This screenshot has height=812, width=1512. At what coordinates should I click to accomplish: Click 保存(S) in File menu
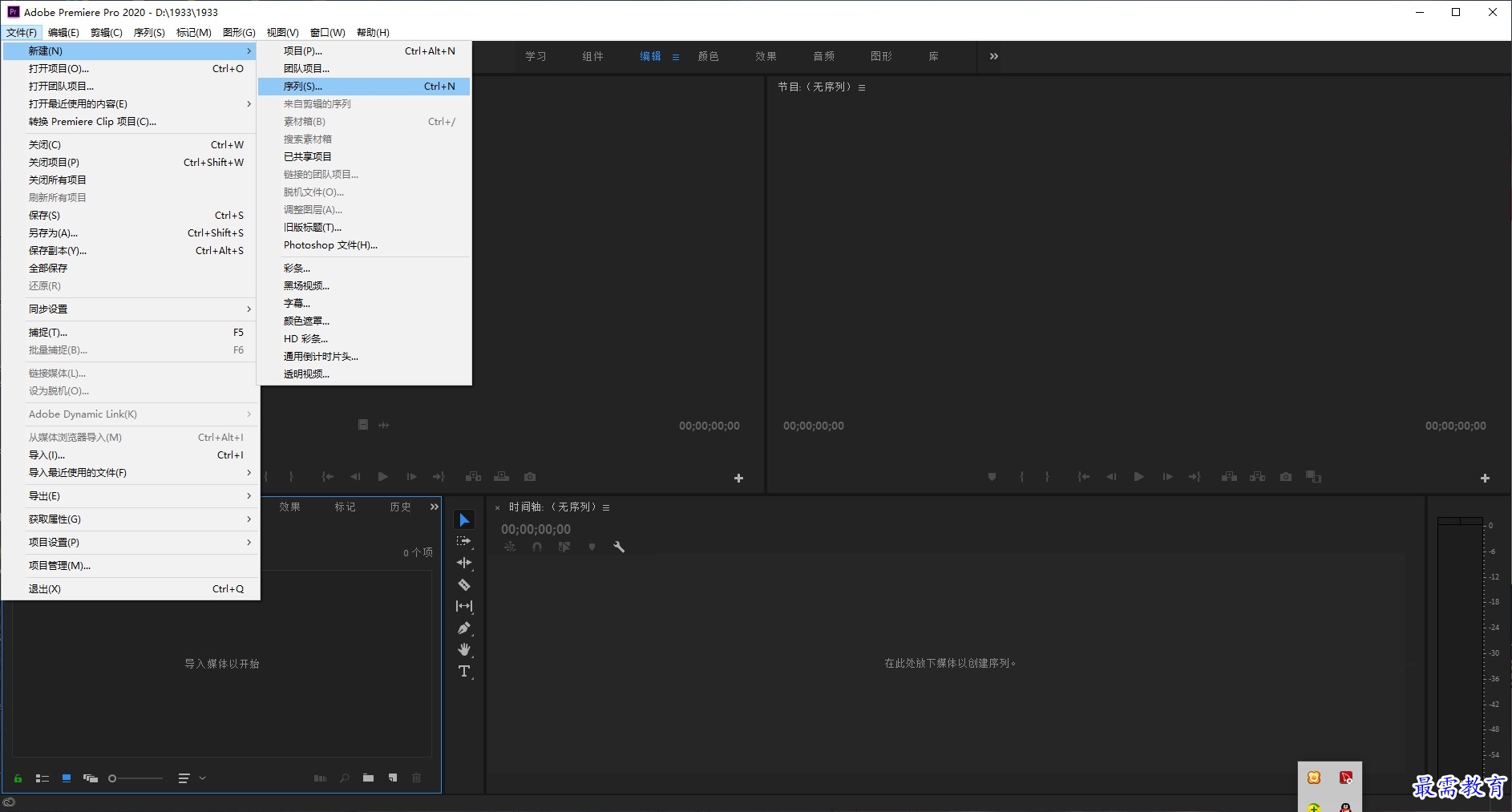tap(130, 215)
